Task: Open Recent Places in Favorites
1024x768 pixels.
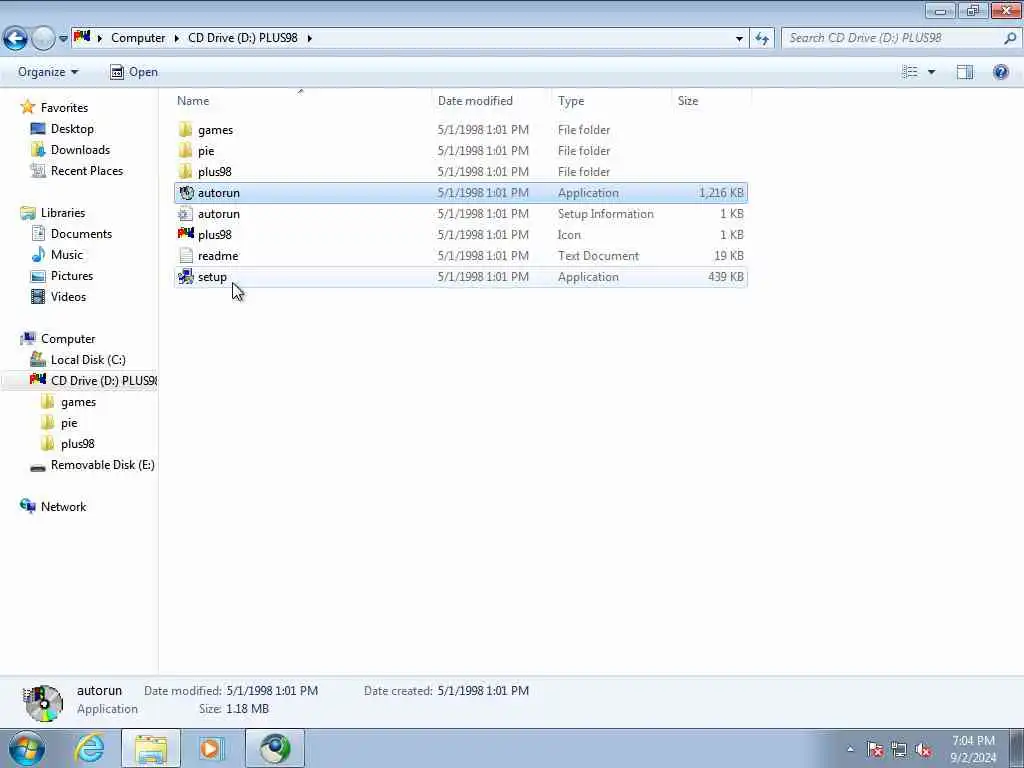Action: click(87, 170)
